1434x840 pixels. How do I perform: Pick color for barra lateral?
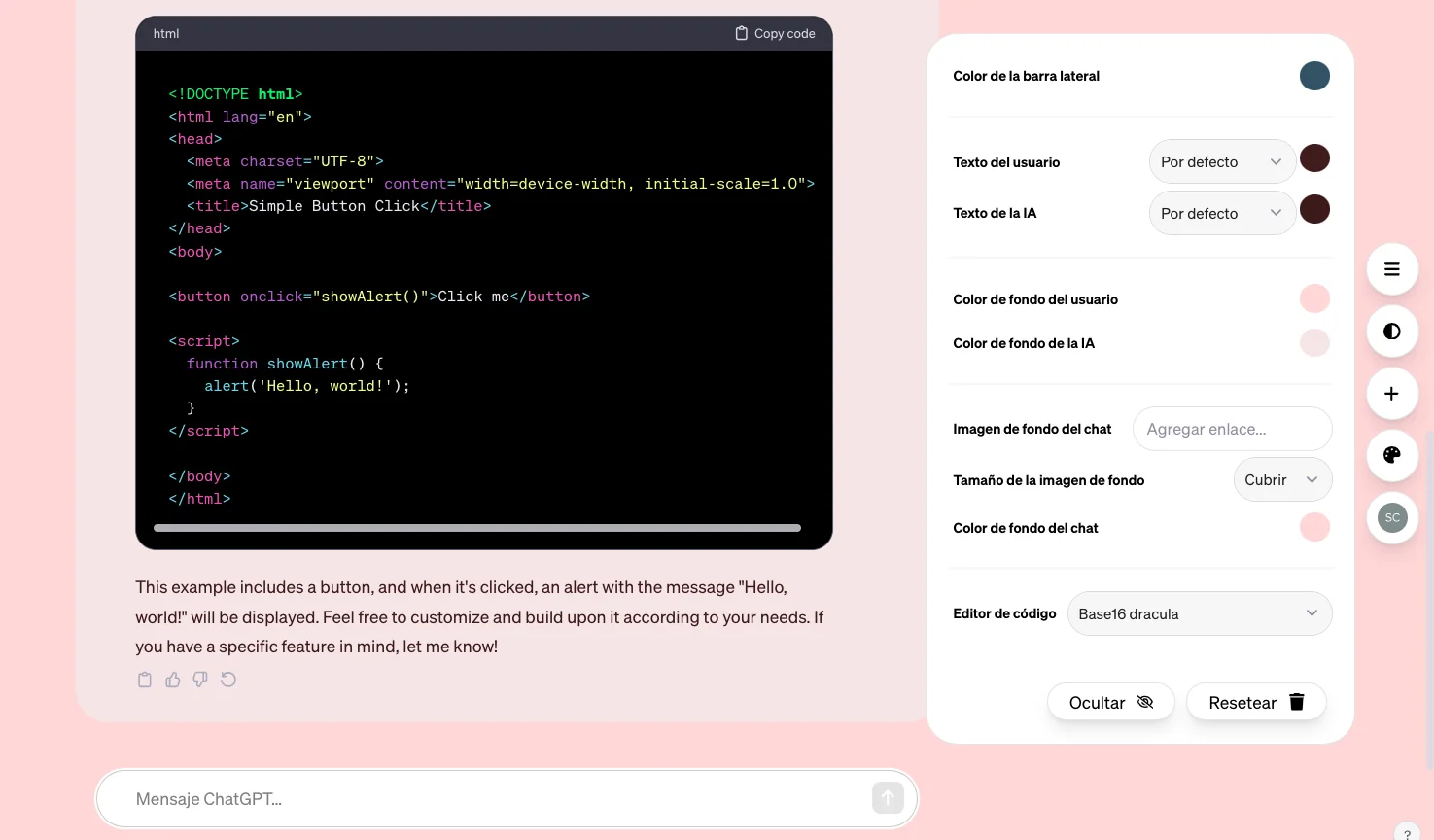1314,76
